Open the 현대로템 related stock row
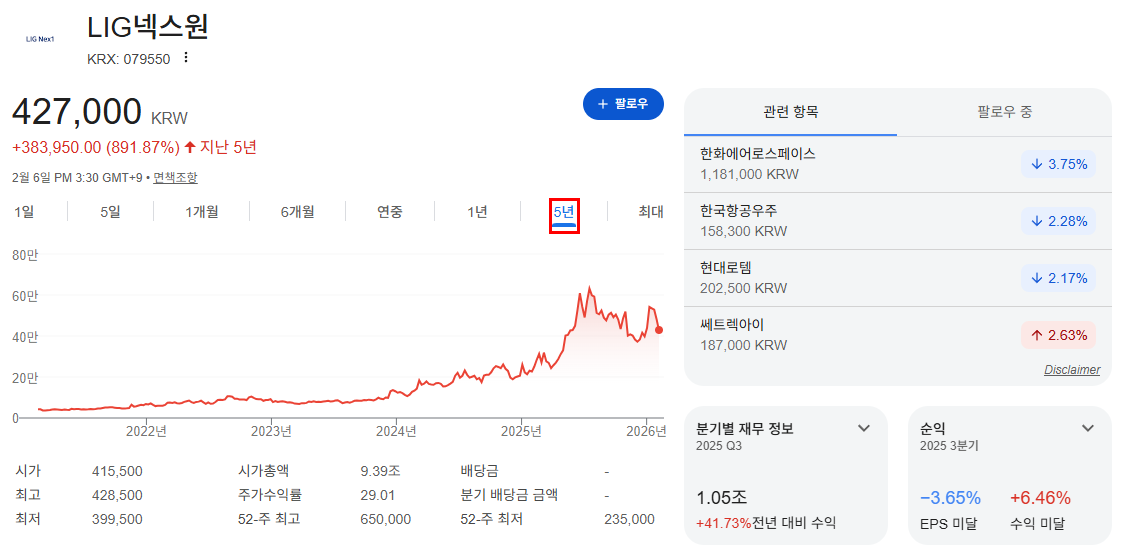 [x=897, y=278]
